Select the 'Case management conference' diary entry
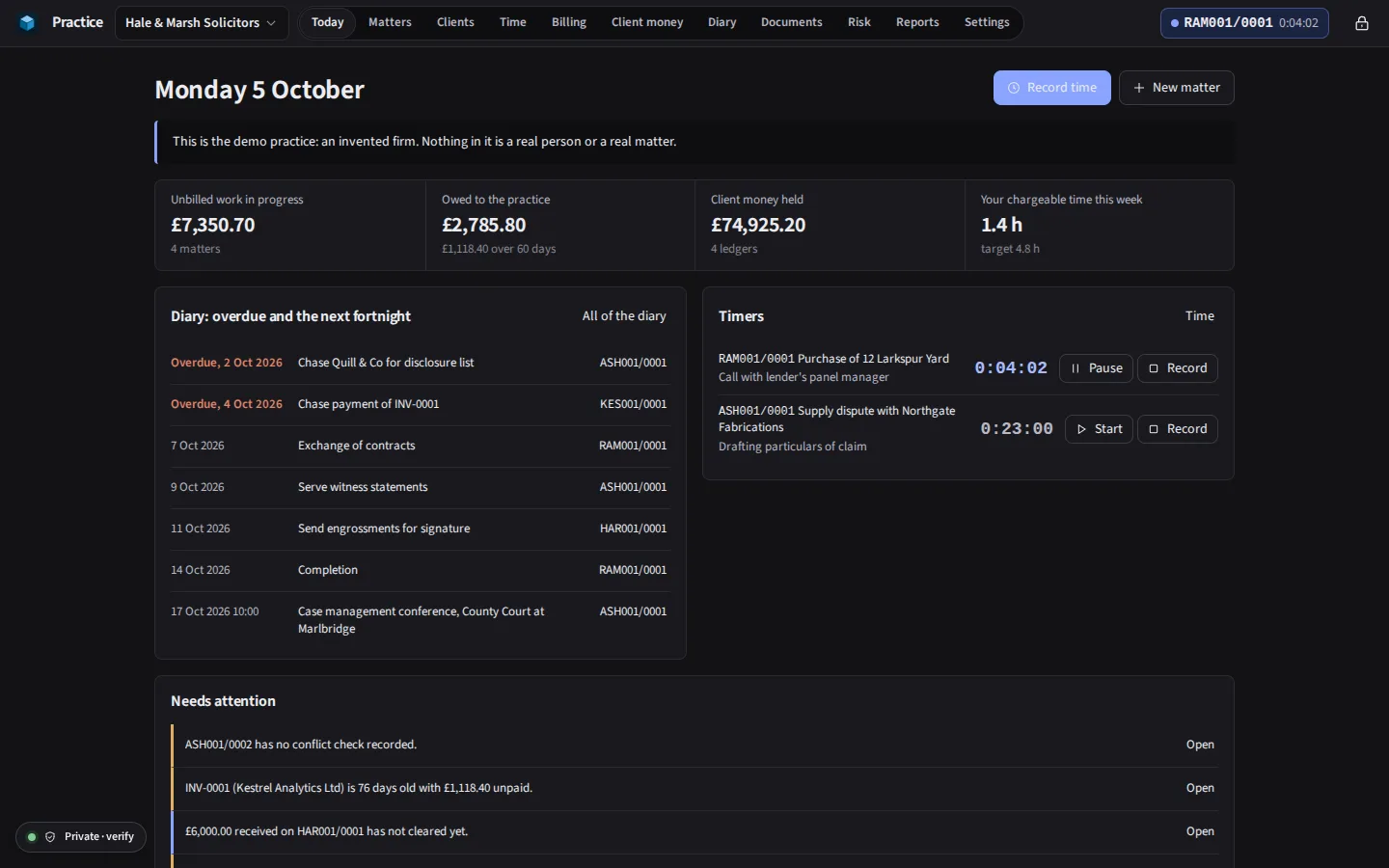 coord(419,620)
